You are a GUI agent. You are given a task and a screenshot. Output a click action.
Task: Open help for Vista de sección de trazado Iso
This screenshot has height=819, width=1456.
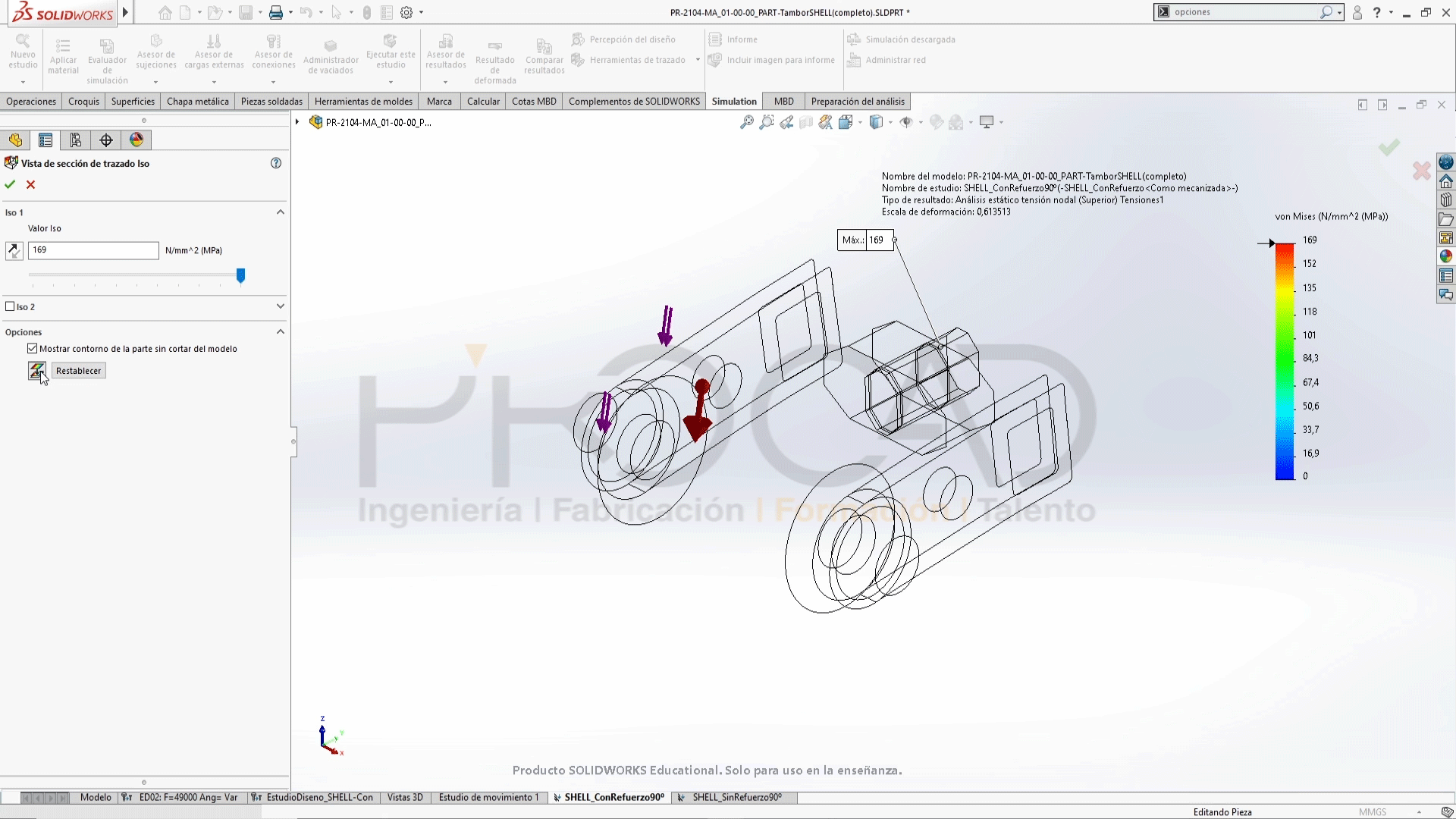point(276,163)
